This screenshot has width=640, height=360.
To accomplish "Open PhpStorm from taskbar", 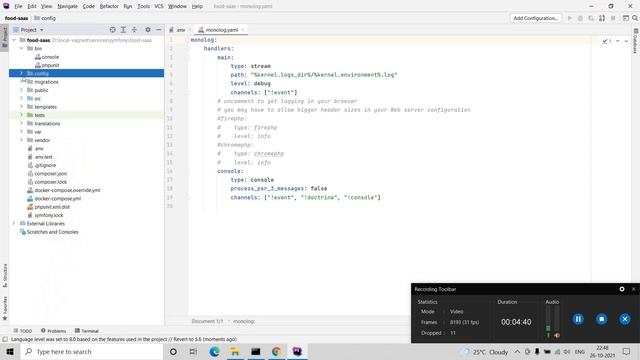I will coord(297,351).
